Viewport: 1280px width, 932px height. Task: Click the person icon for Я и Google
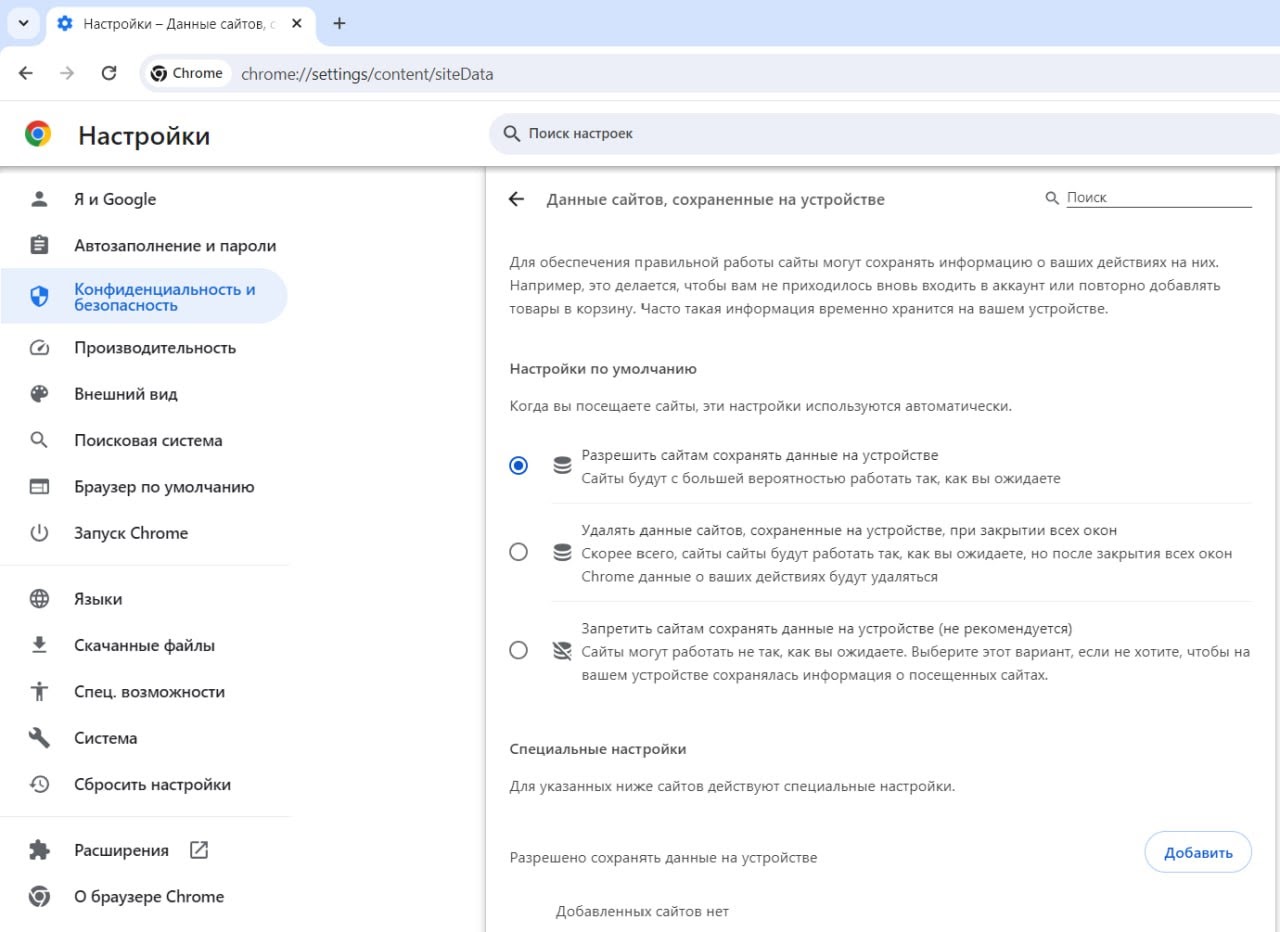tap(39, 199)
